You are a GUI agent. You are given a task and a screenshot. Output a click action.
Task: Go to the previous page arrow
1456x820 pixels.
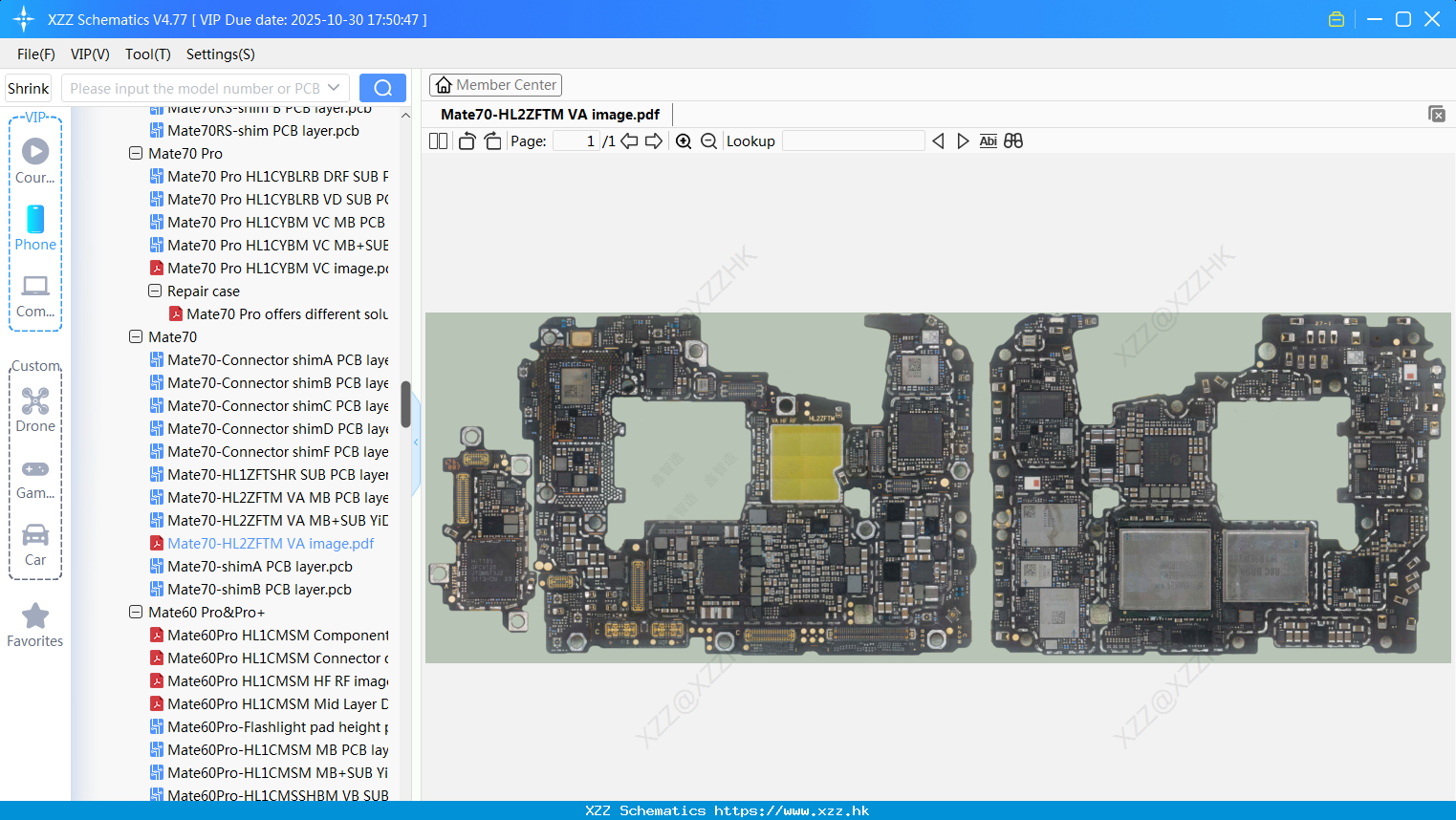[x=629, y=141]
